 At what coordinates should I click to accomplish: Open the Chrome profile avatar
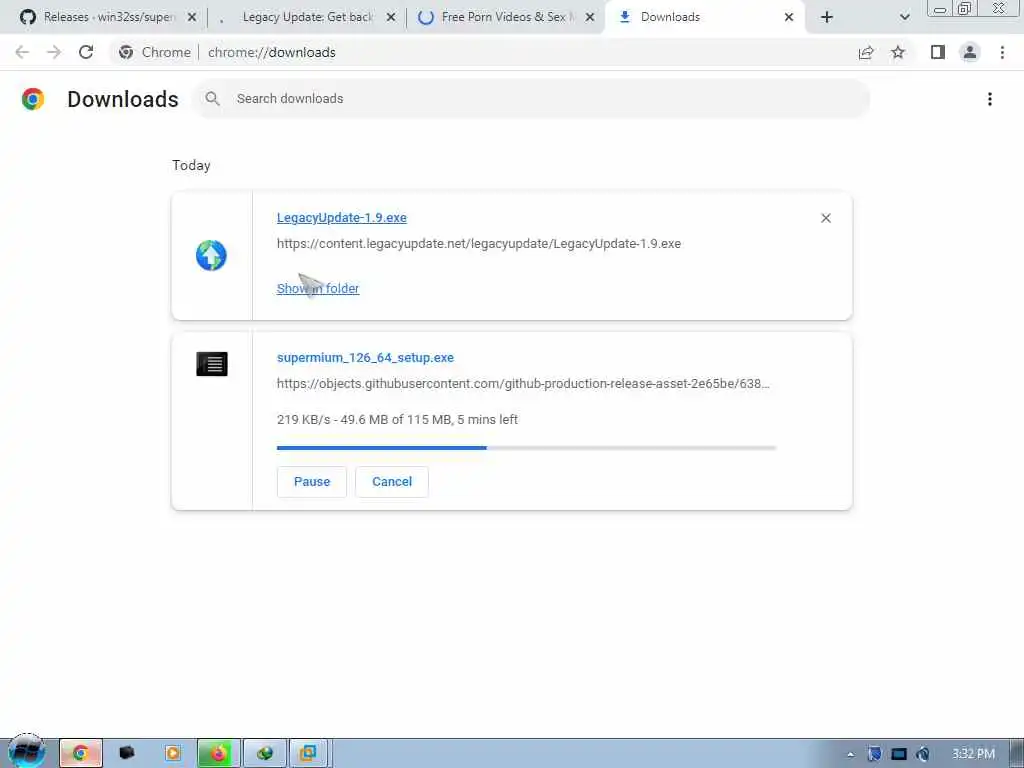tap(970, 52)
